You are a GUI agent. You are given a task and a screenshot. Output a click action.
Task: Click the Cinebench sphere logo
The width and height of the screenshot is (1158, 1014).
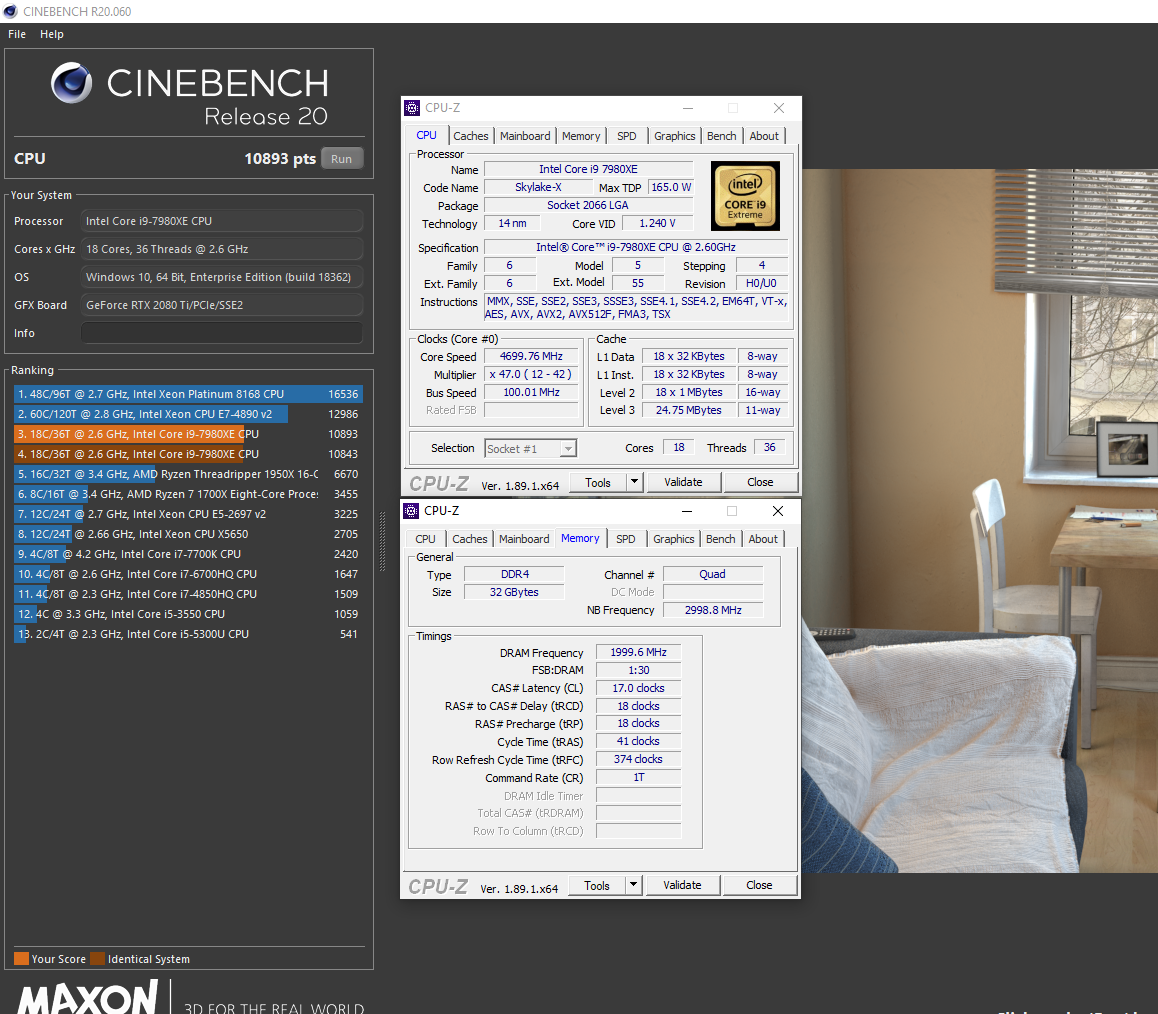click(72, 83)
